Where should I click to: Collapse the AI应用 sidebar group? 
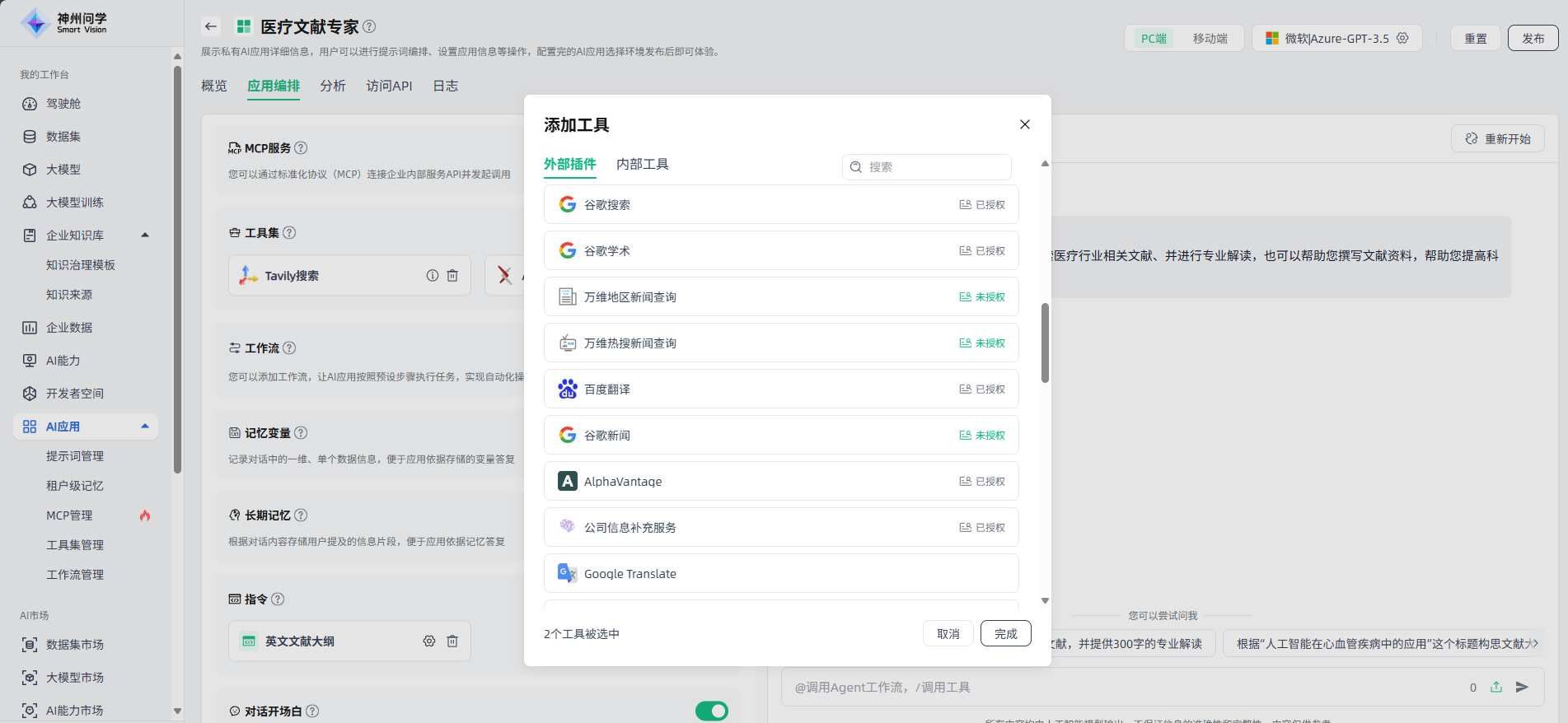point(145,427)
